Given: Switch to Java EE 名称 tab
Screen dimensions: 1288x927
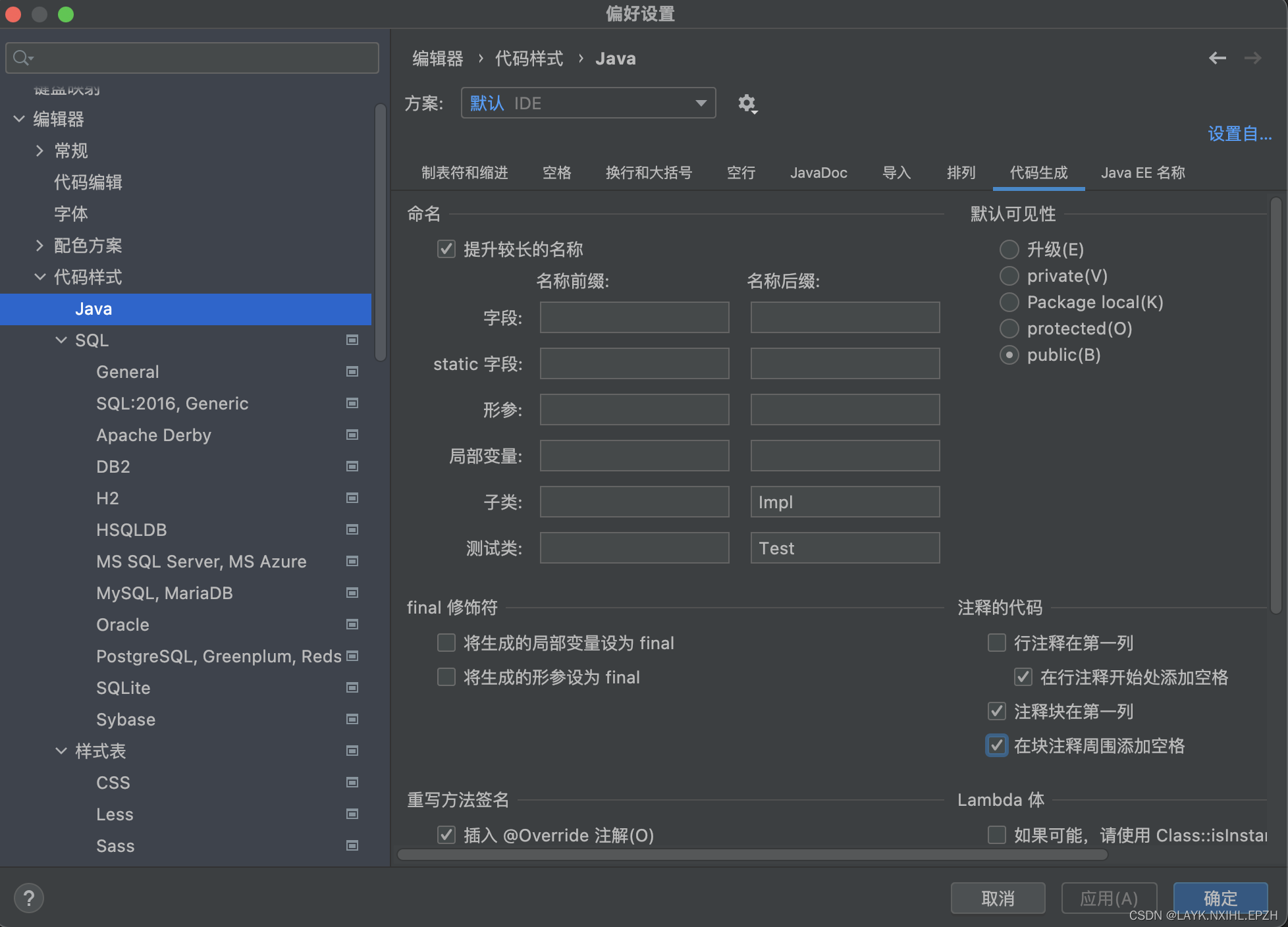Looking at the screenshot, I should point(1143,172).
